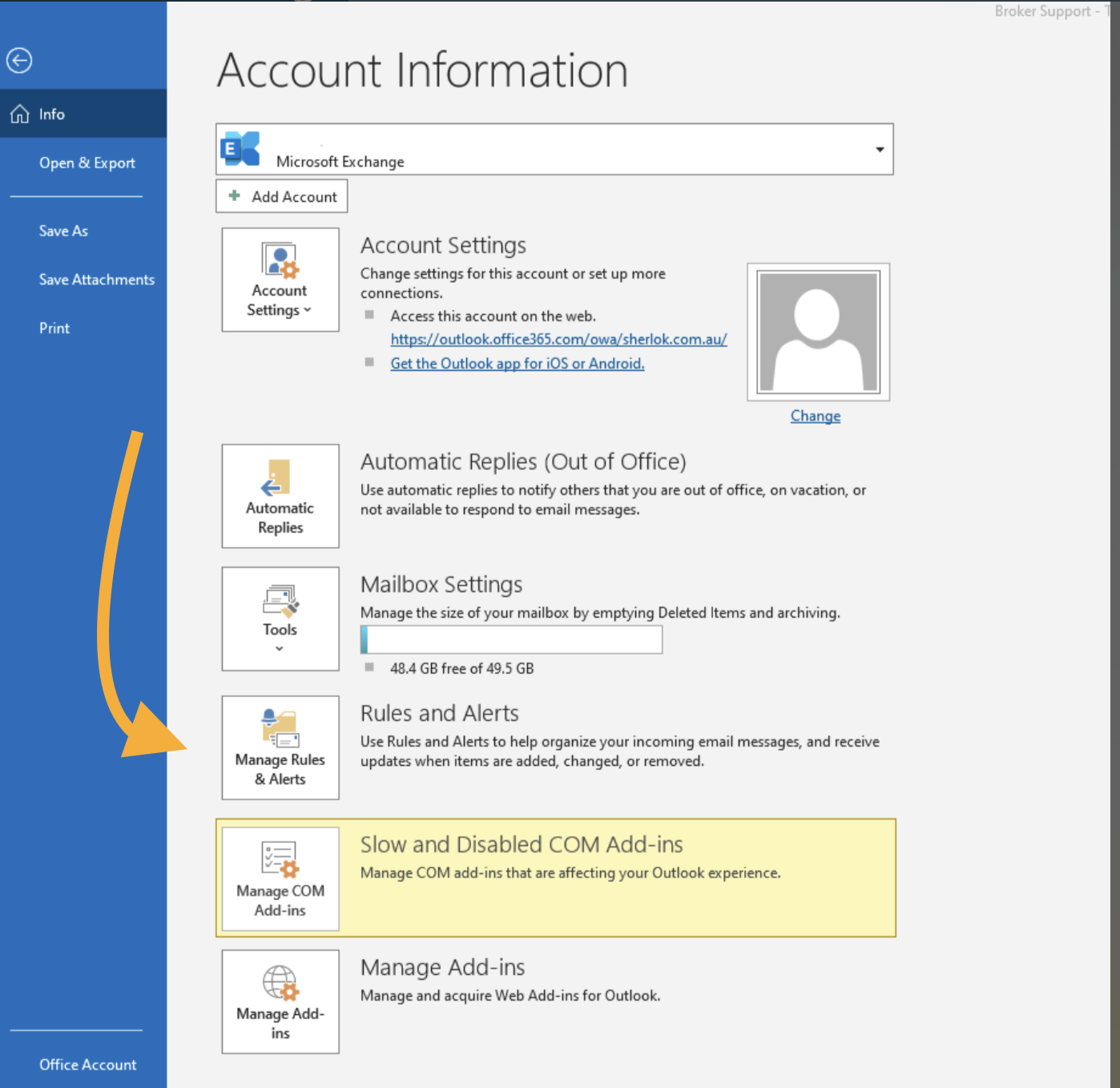Open Account Settings options
The height and width of the screenshot is (1088, 1120).
(280, 279)
